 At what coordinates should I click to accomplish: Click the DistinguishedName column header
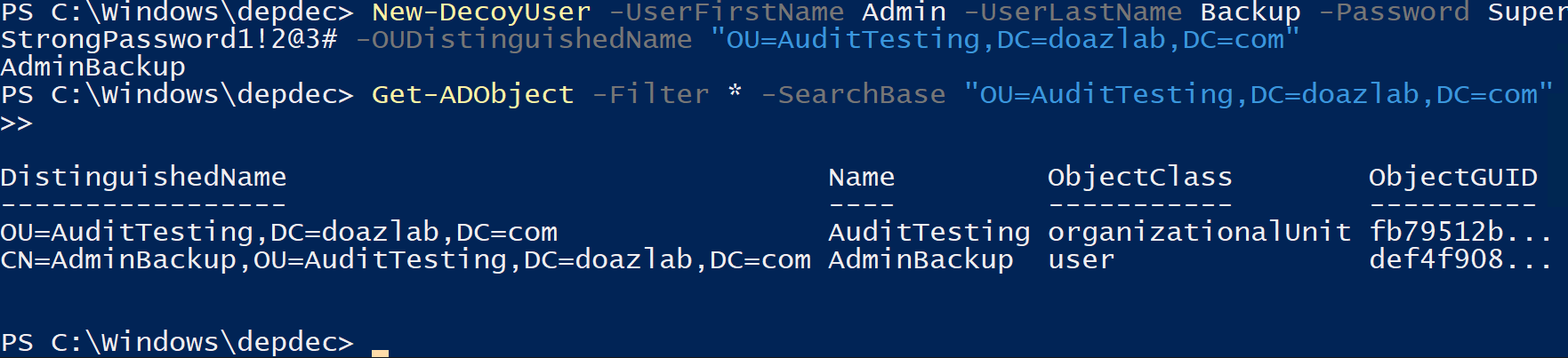pyautogui.click(x=143, y=178)
